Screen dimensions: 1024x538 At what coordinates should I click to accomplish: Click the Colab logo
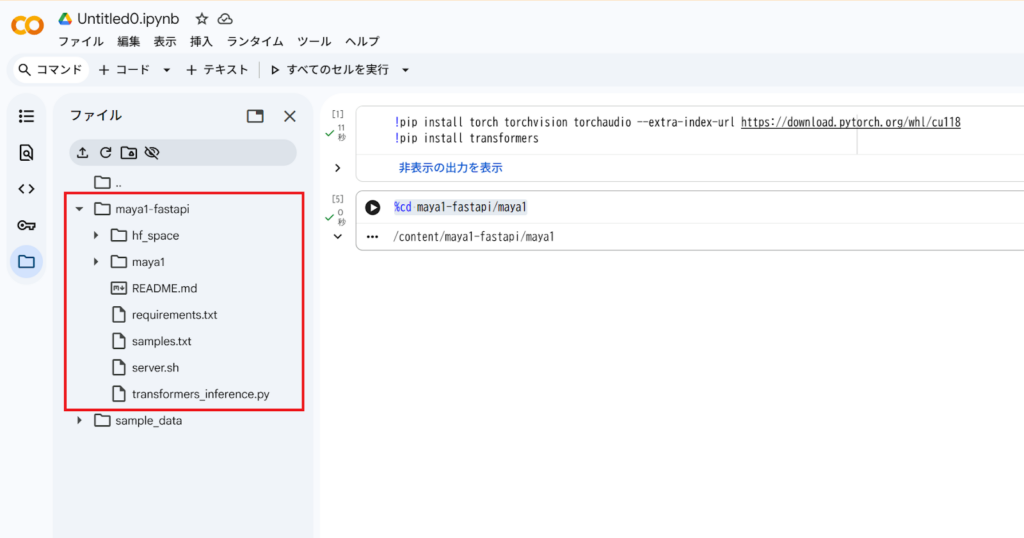point(27,25)
